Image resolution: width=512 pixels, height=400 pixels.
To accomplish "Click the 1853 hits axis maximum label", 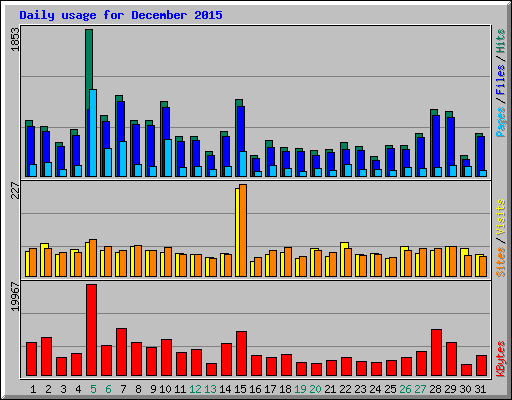I will pos(15,39).
